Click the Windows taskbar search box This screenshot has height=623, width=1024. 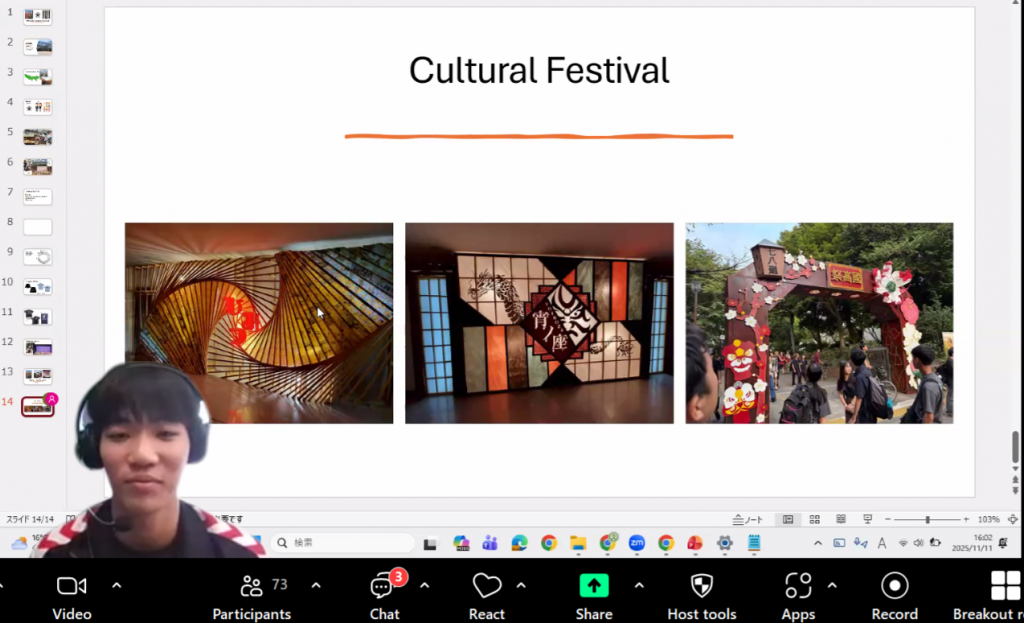343,543
